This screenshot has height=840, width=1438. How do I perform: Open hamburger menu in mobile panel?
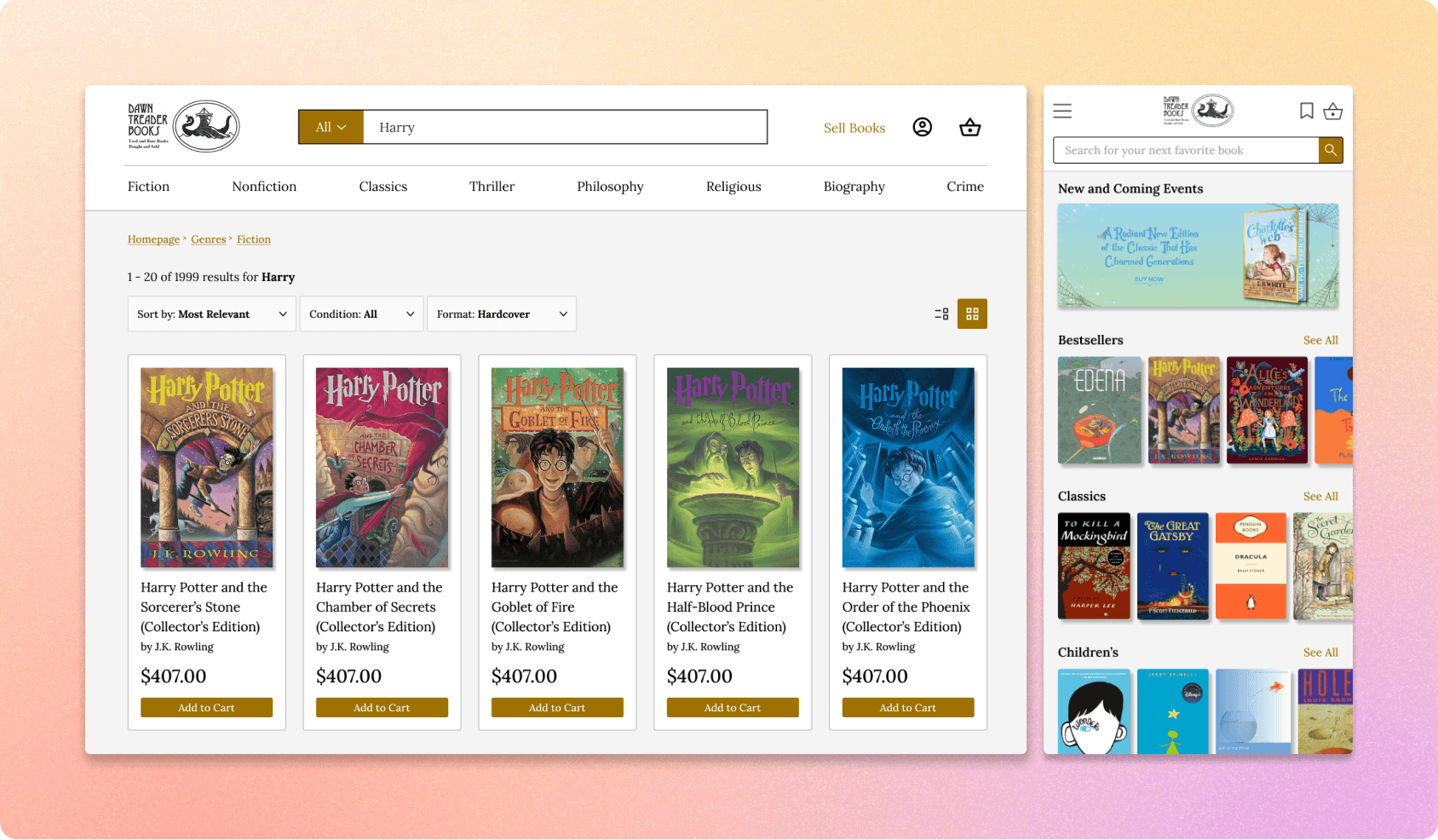click(1061, 111)
